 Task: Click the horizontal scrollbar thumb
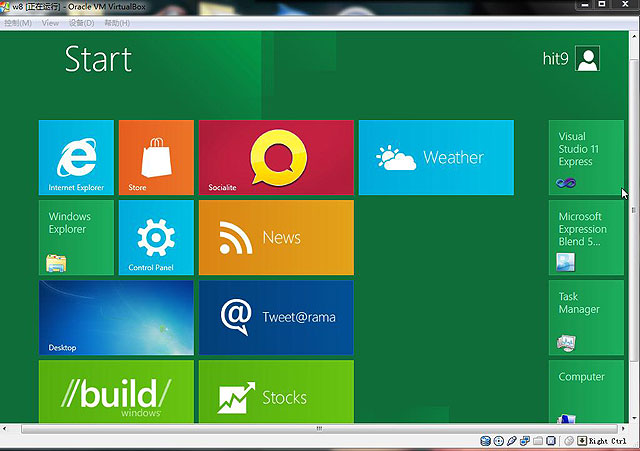pos(319,429)
